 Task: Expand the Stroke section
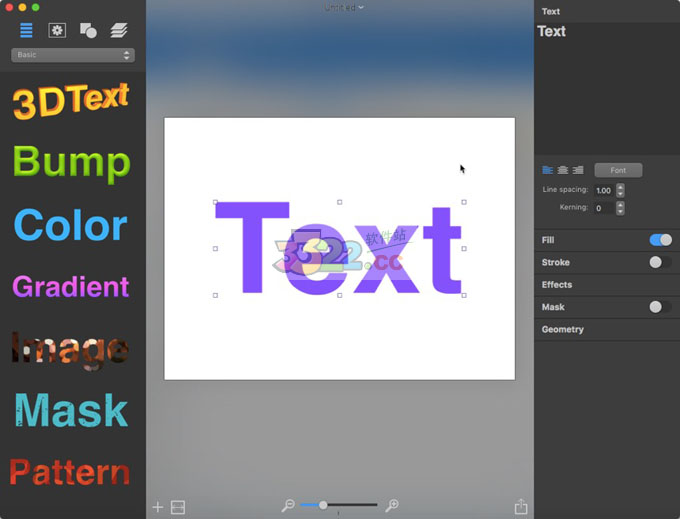[x=556, y=262]
